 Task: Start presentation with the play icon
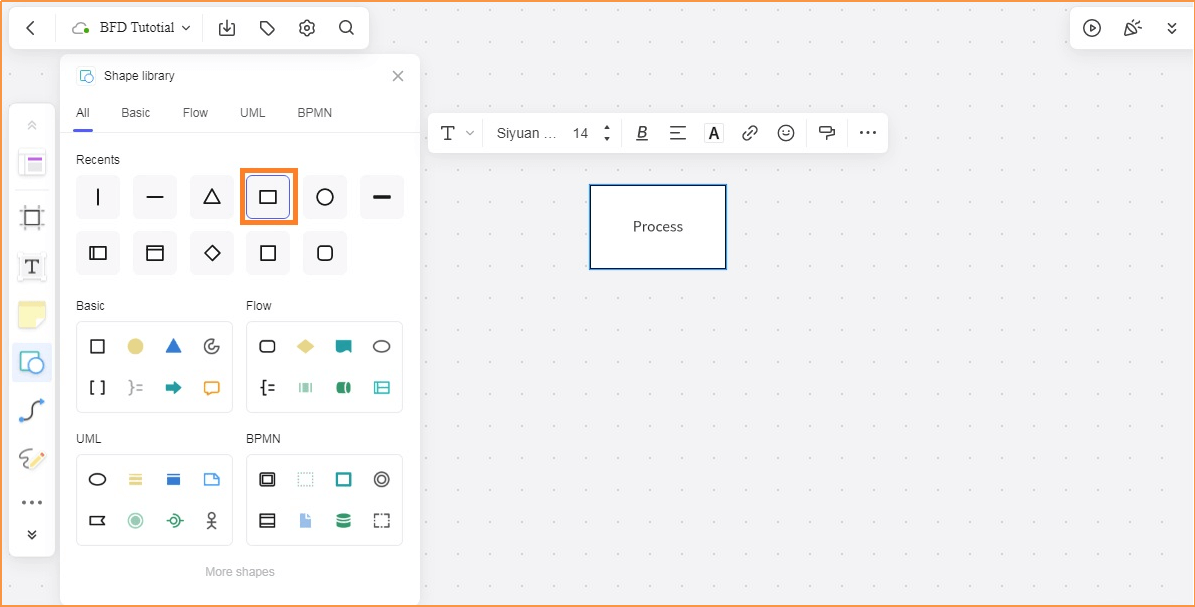pyautogui.click(x=1091, y=28)
